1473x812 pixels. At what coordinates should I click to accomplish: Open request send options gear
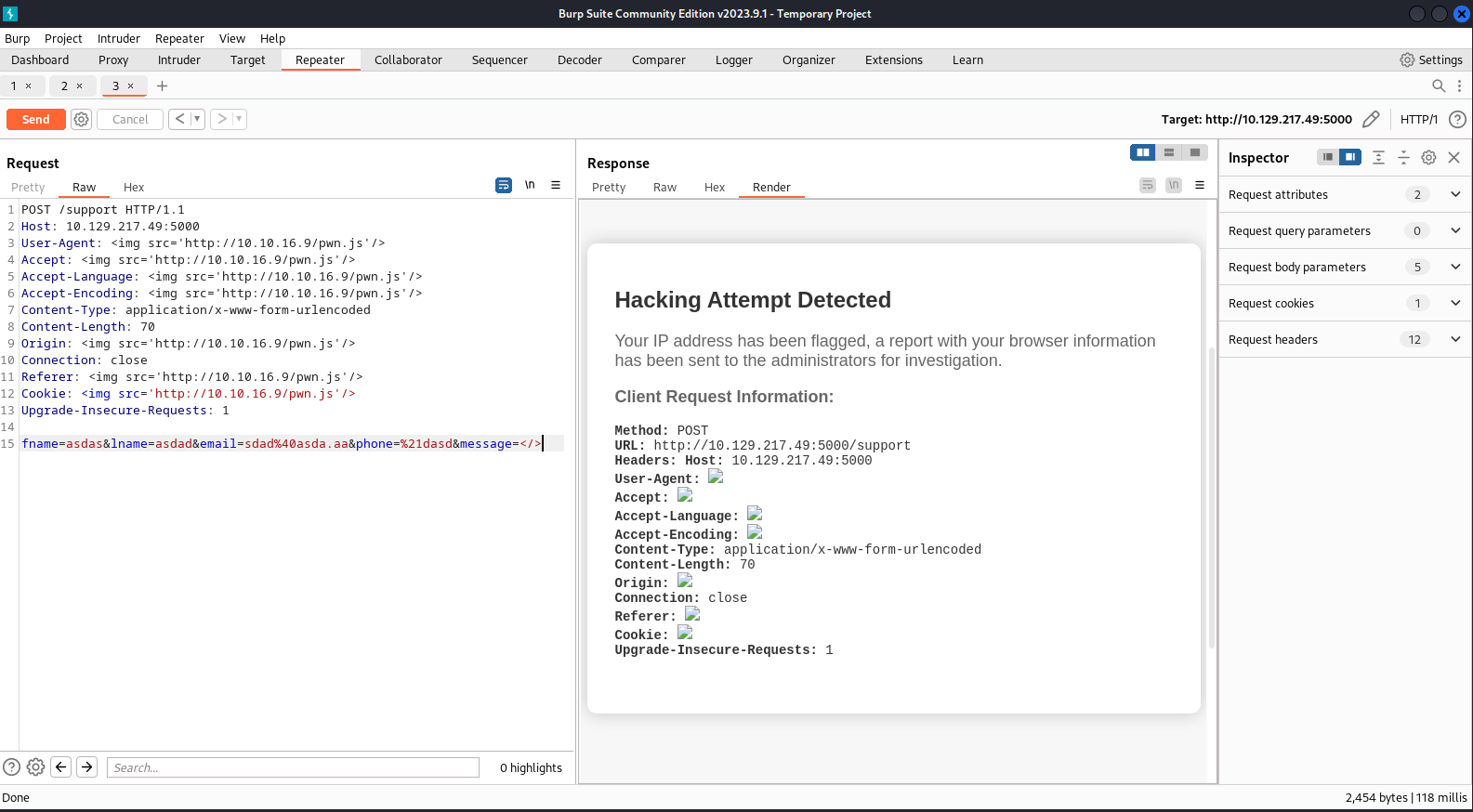82,119
